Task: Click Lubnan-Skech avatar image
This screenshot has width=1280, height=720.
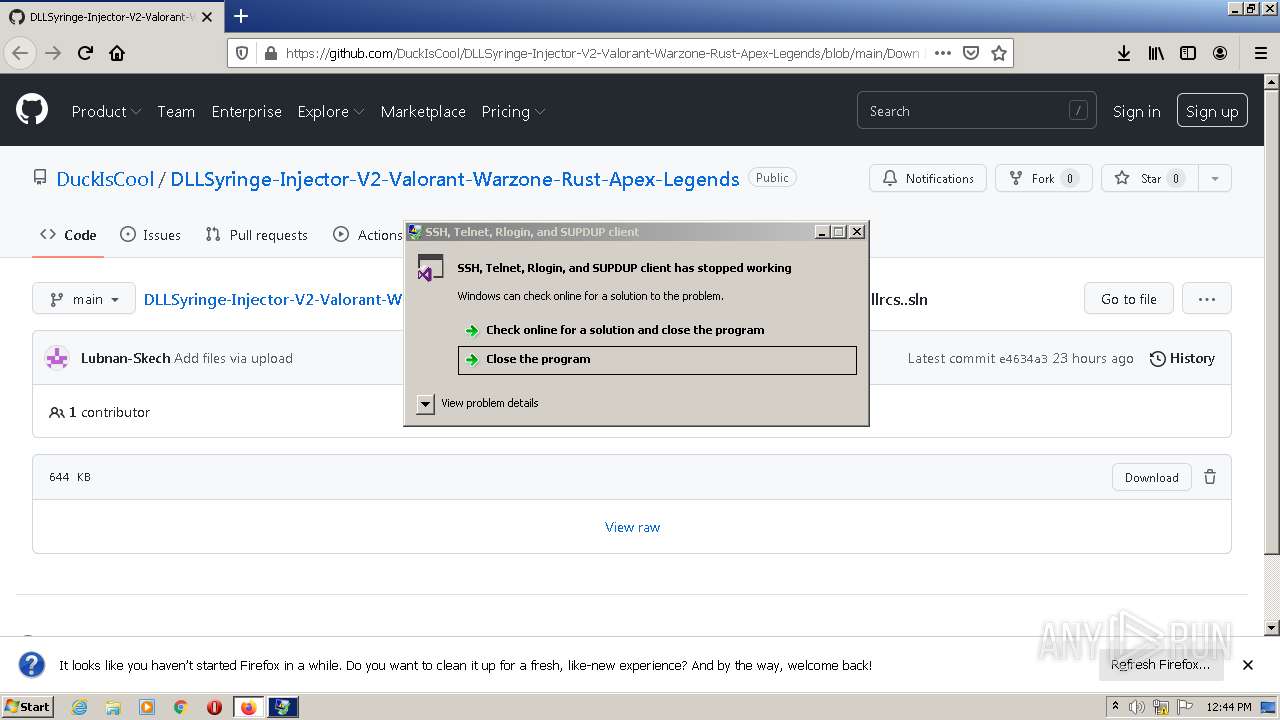Action: [57, 358]
